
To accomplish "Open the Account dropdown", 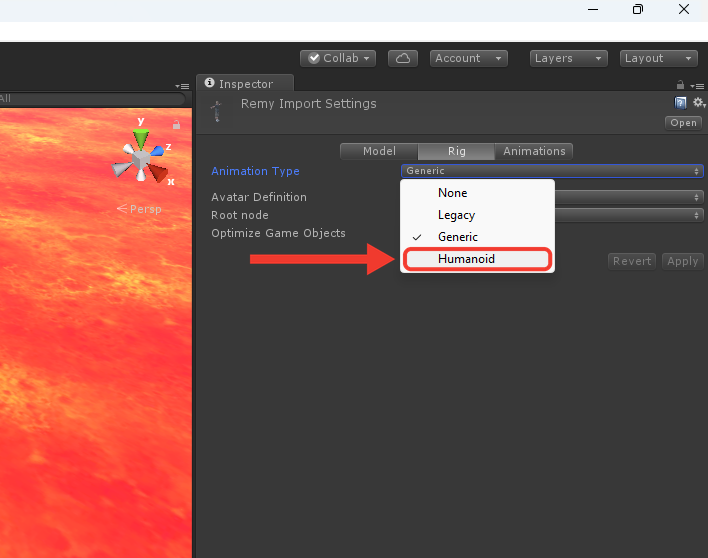I will pos(469,58).
